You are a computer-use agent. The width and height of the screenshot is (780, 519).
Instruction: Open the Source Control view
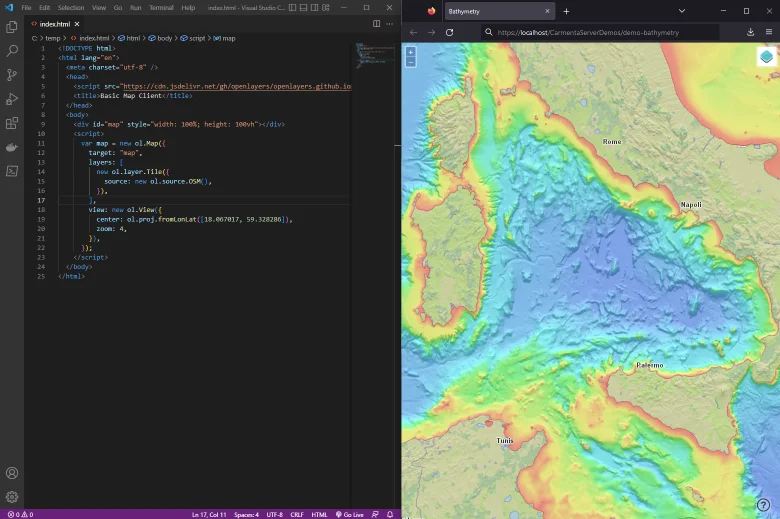pyautogui.click(x=12, y=75)
